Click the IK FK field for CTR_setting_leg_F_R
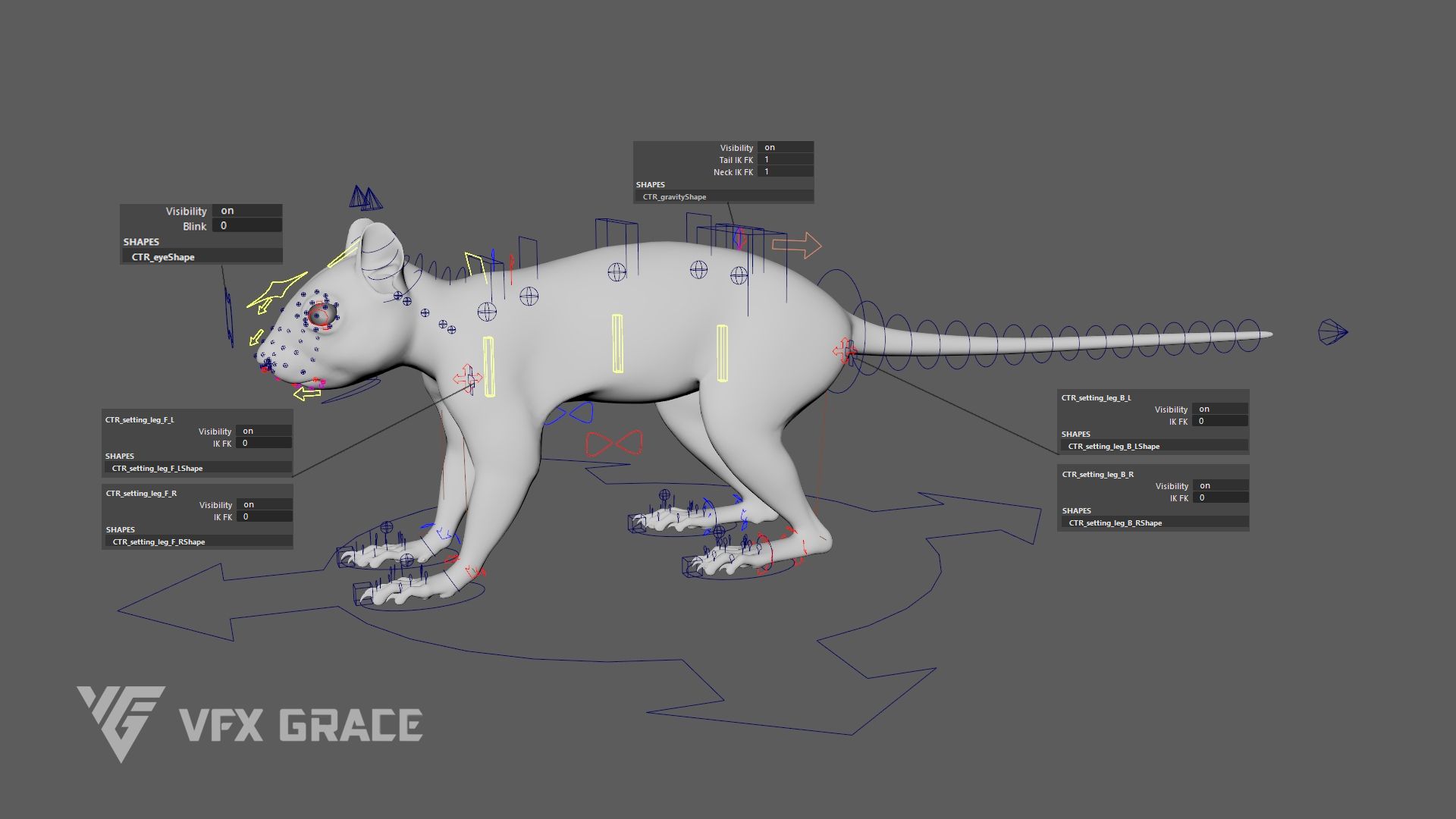1456x819 pixels. click(265, 516)
